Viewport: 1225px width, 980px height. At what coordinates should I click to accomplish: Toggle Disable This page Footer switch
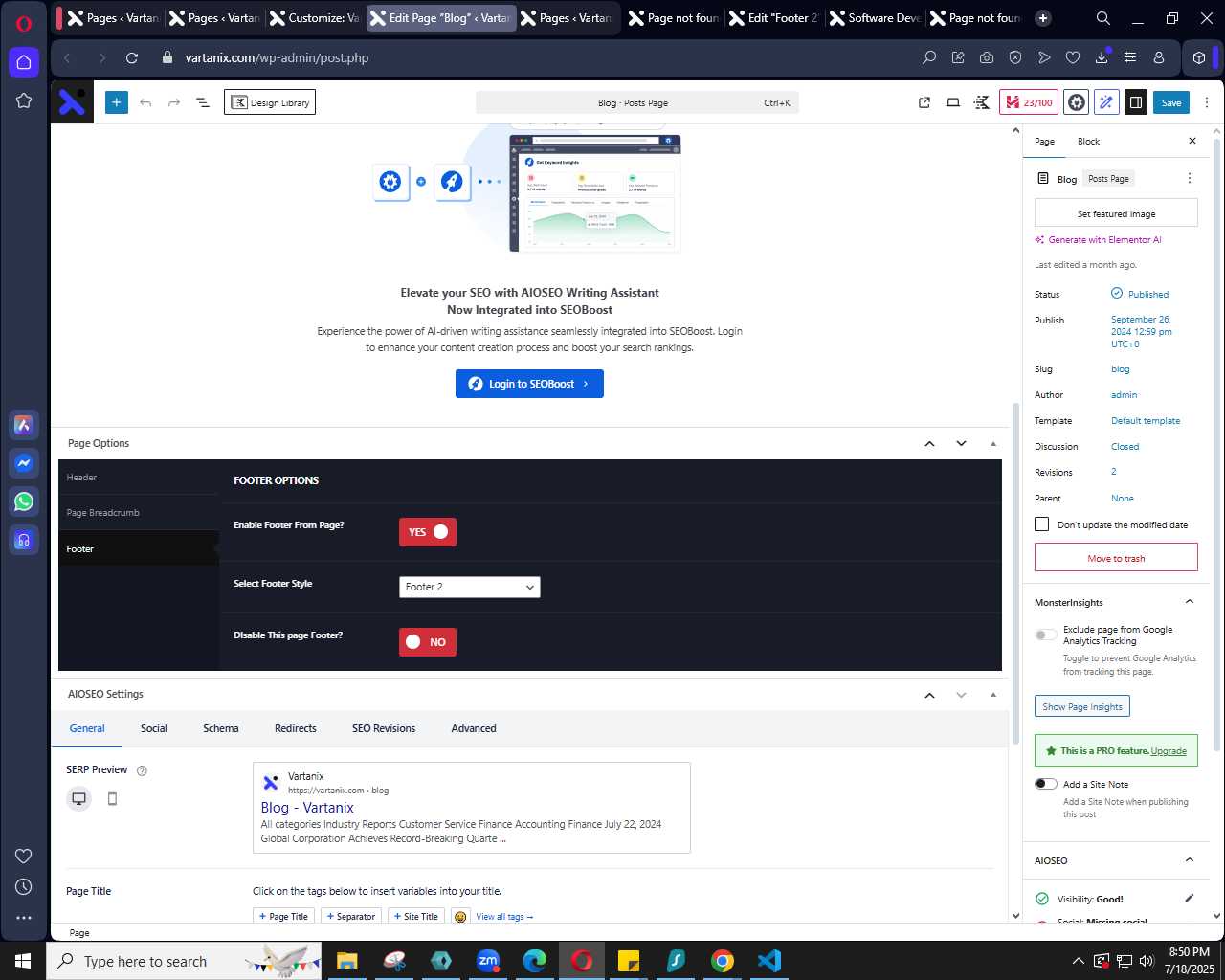click(x=428, y=642)
